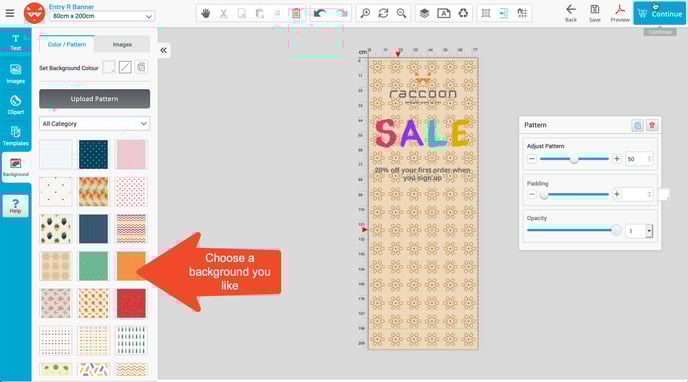The width and height of the screenshot is (688, 382).
Task: Toggle the grid display icon
Action: pyautogui.click(x=486, y=14)
